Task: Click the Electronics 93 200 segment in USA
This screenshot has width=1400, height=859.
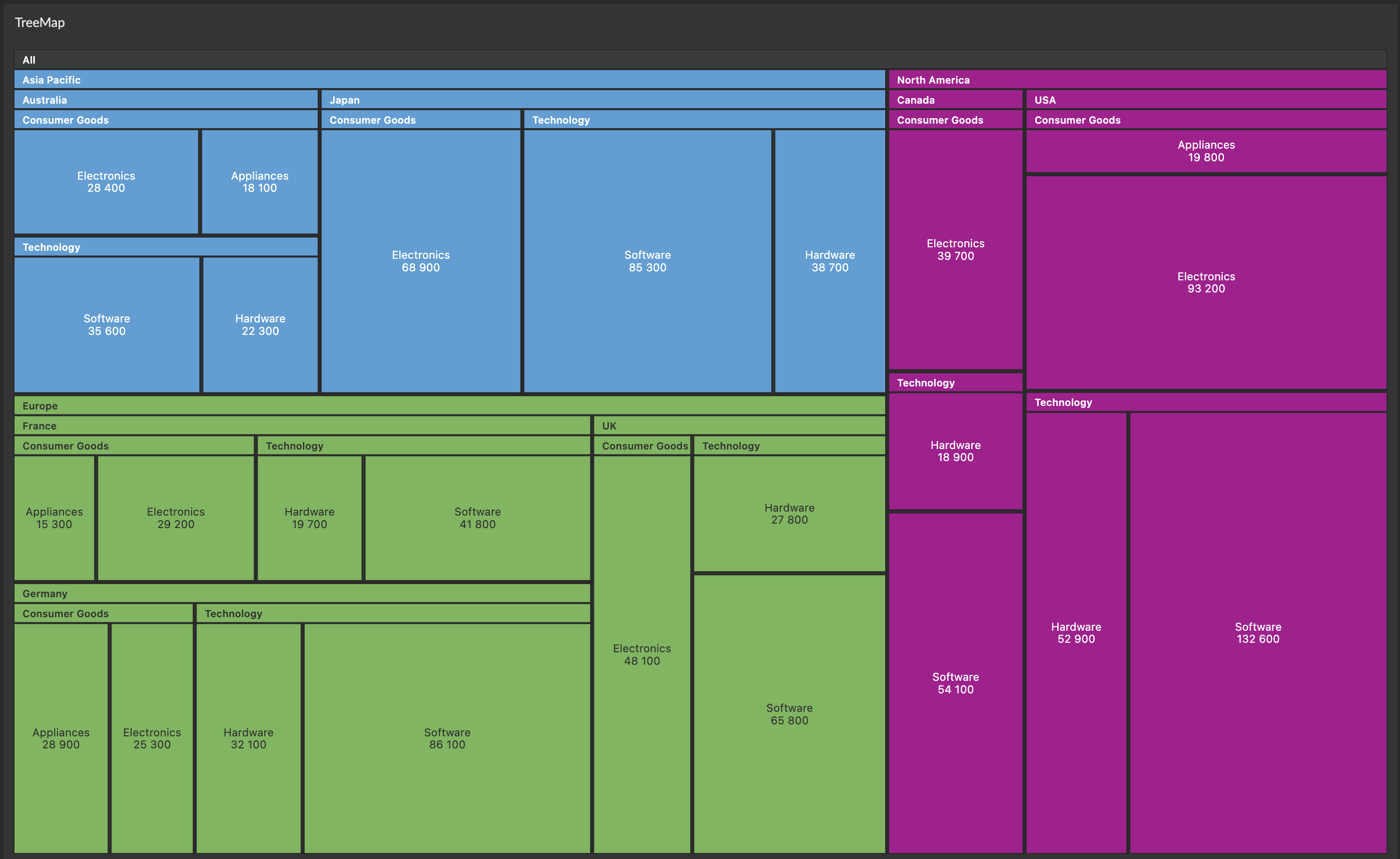Action: tap(1206, 282)
